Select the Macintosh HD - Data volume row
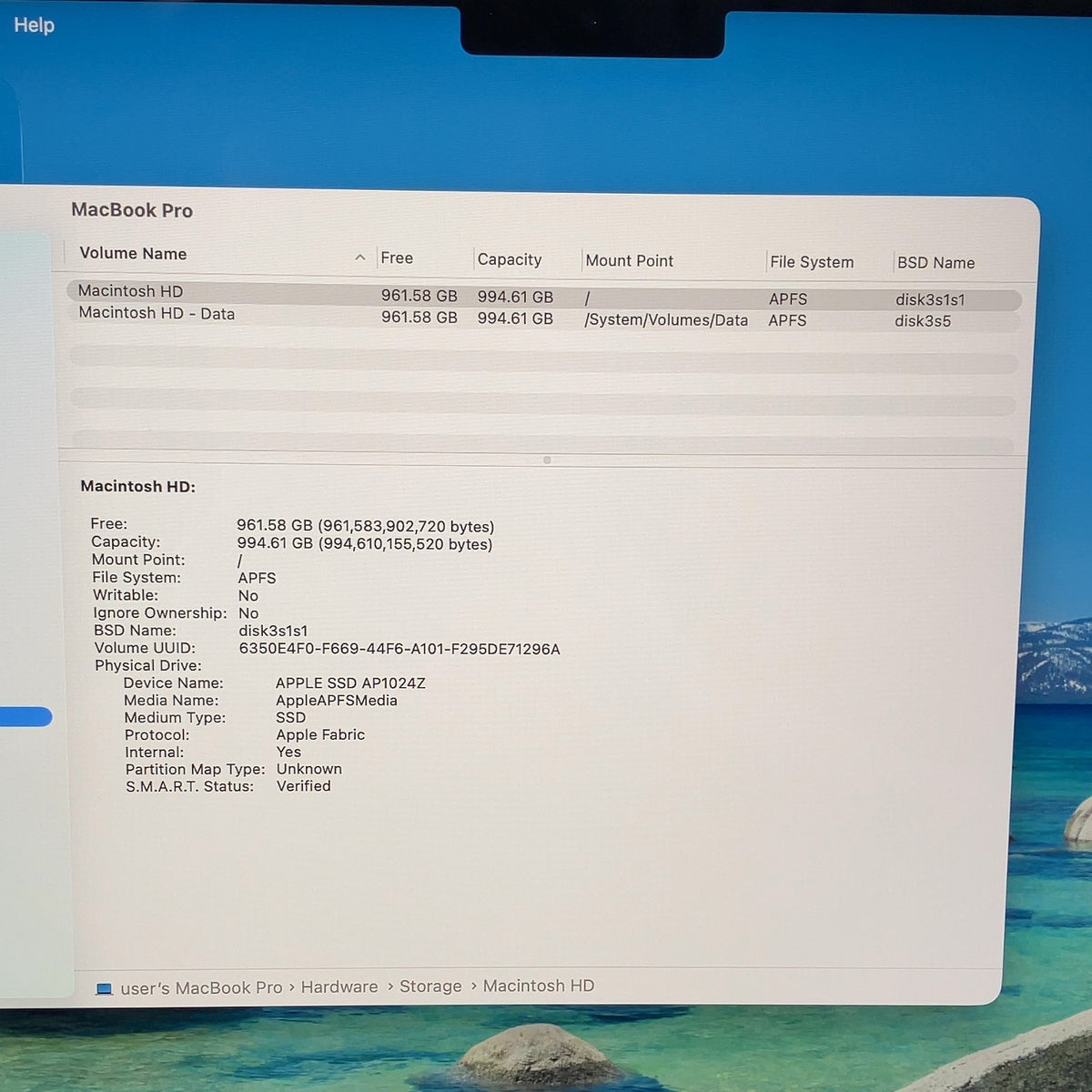This screenshot has width=1092, height=1092. (x=544, y=318)
